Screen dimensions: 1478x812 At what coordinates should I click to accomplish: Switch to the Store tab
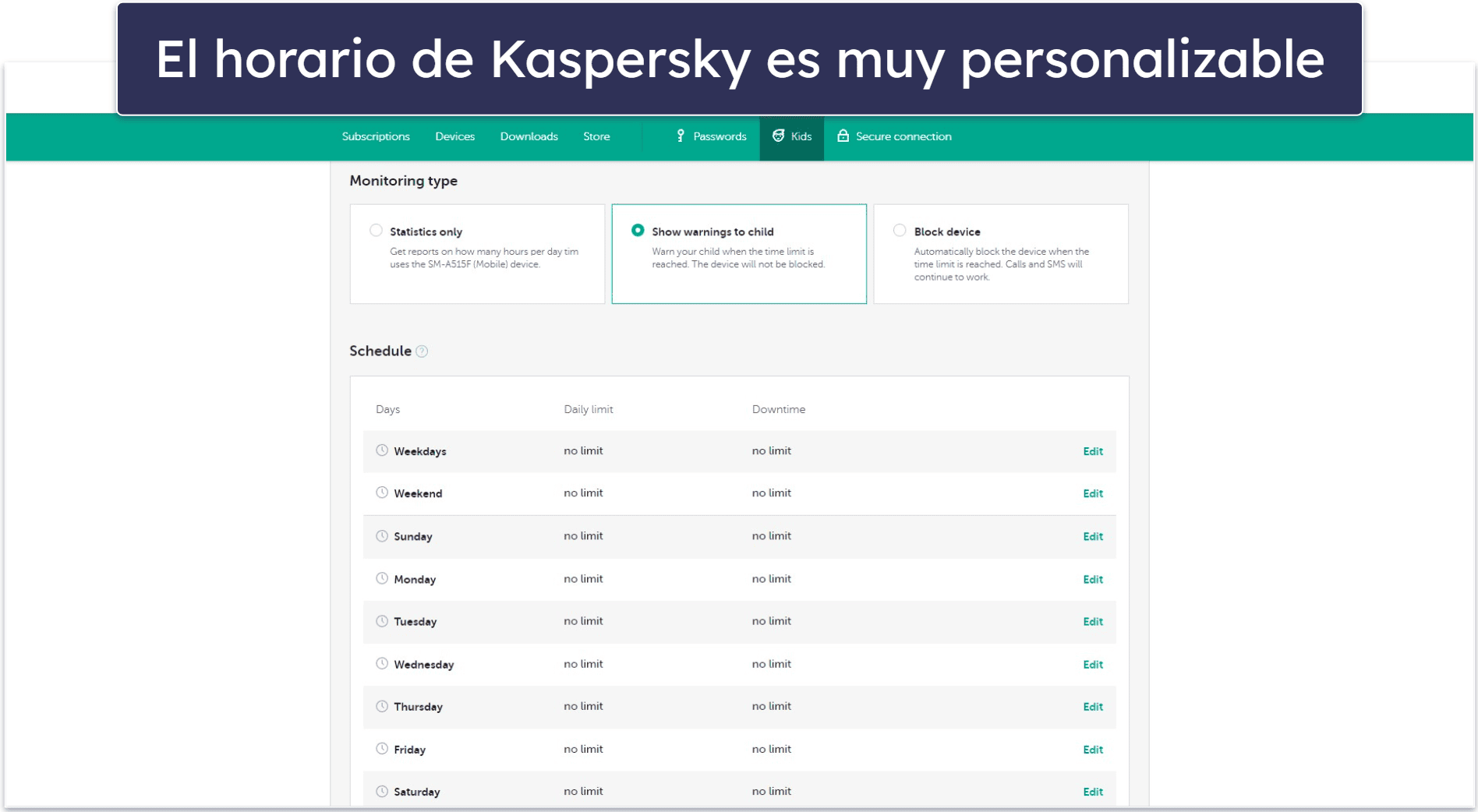pyautogui.click(x=596, y=136)
